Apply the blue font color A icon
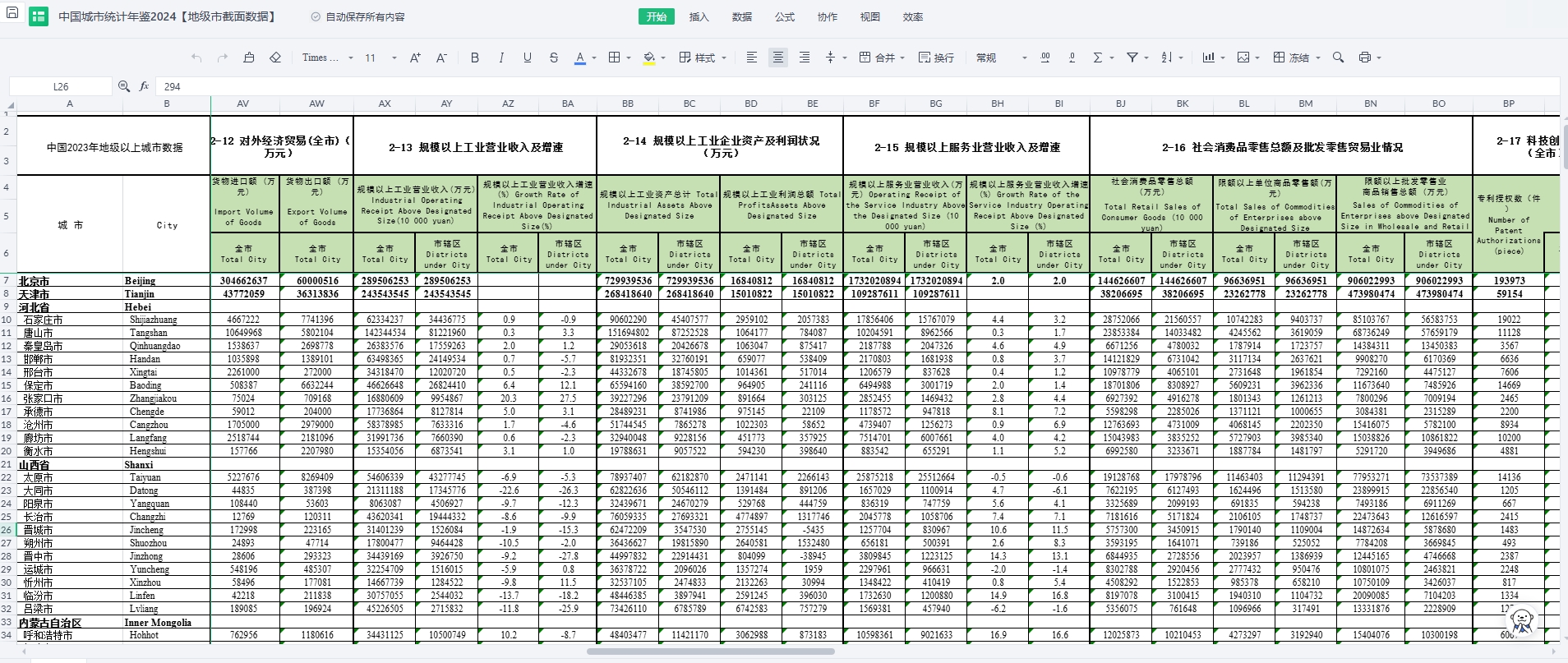 click(580, 58)
